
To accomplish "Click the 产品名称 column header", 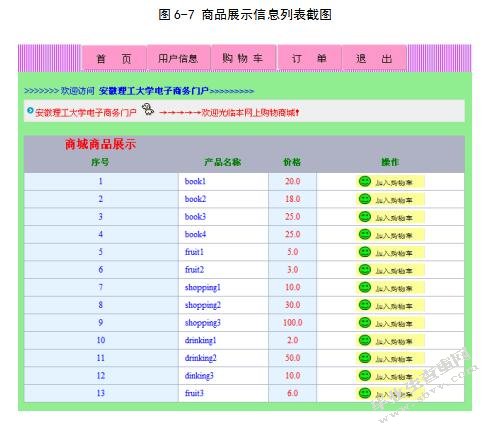I will 223,162.
